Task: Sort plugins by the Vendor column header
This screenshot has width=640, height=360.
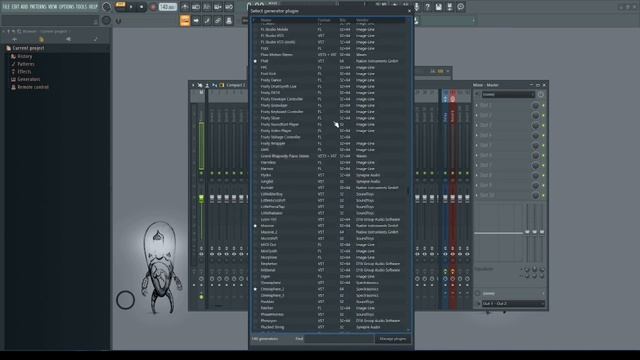Action: click(x=362, y=20)
